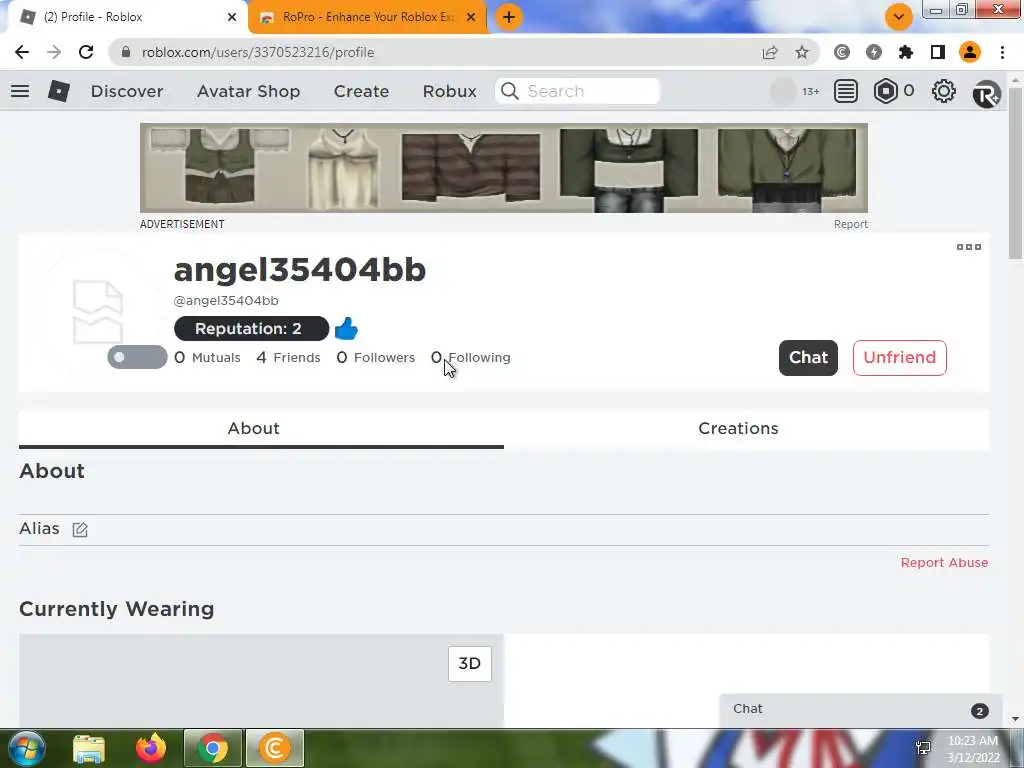The width and height of the screenshot is (1024, 768).
Task: Open Chrome three-dot menu
Action: [x=1002, y=52]
